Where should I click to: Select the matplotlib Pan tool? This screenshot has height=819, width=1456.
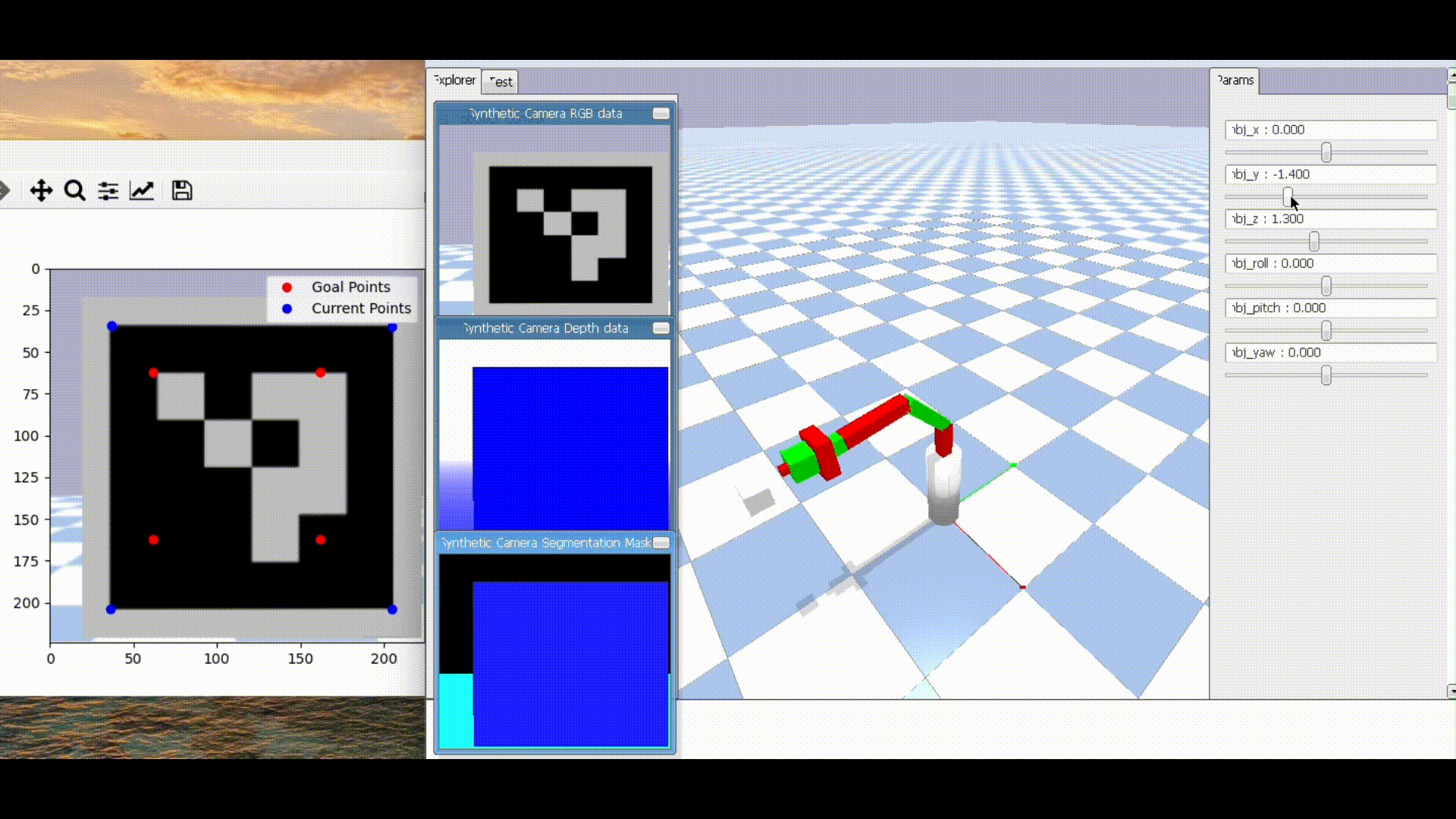coord(41,190)
